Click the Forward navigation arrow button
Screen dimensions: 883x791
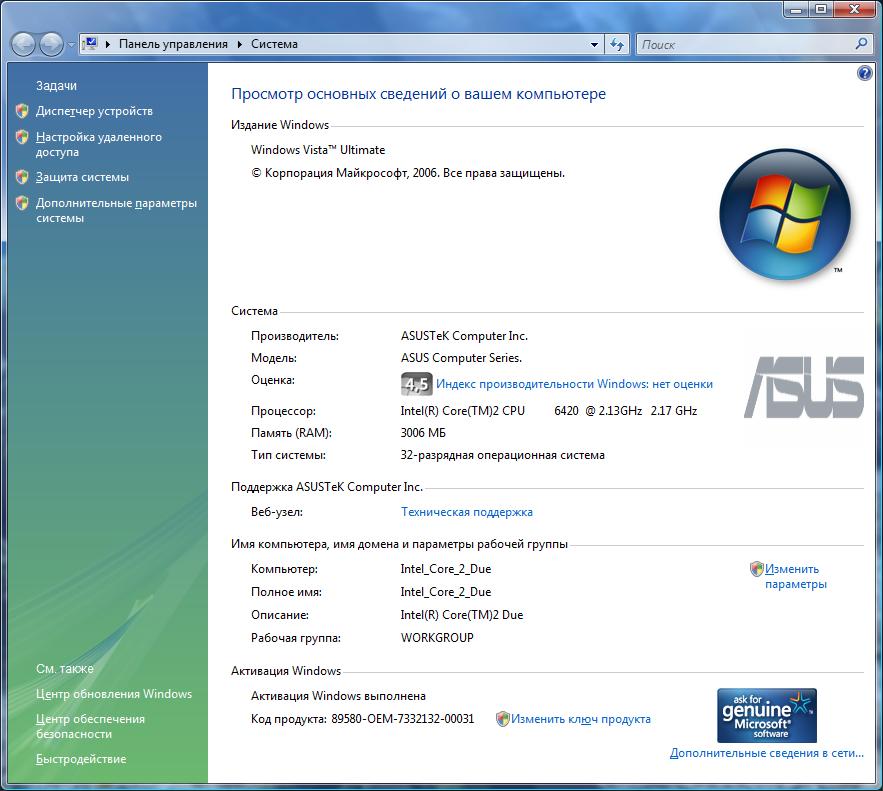[52, 44]
